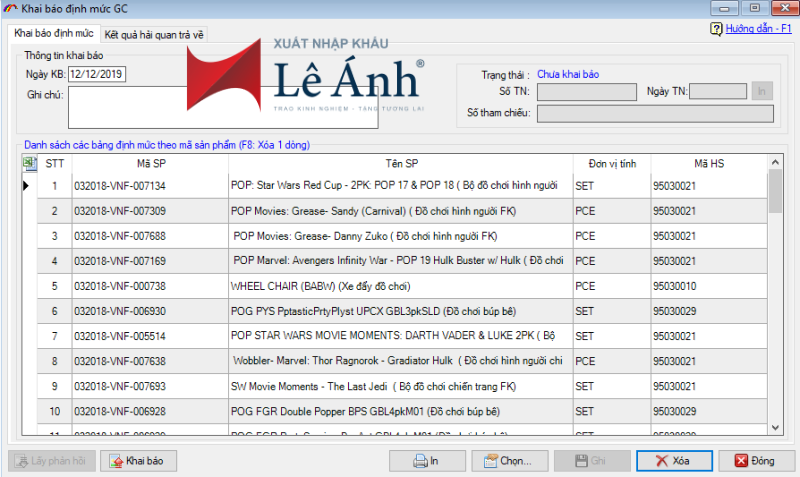Viewport: 800px width, 477px height.
Task: Open the Chọn... selection button
Action: pos(510,461)
